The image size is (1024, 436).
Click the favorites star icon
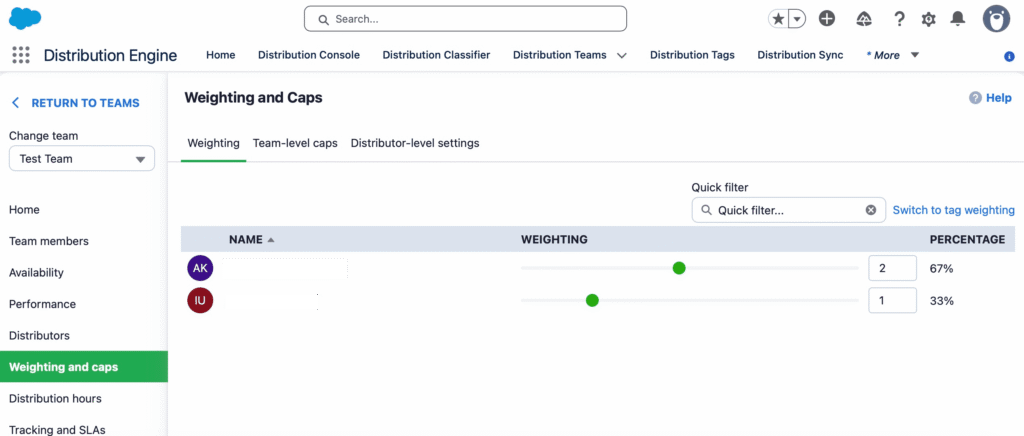click(778, 20)
